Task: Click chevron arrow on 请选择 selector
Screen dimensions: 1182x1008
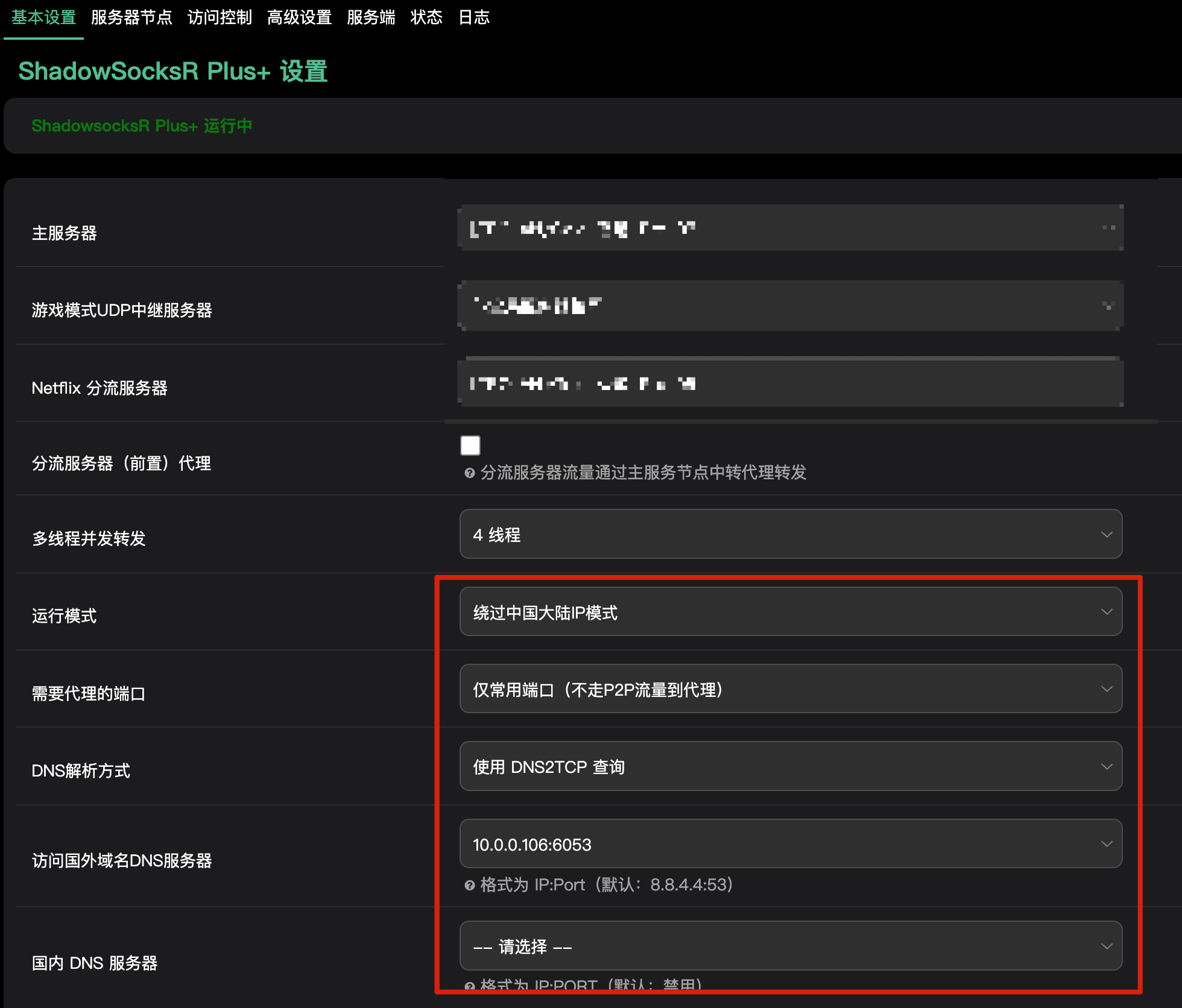Action: click(x=1107, y=947)
